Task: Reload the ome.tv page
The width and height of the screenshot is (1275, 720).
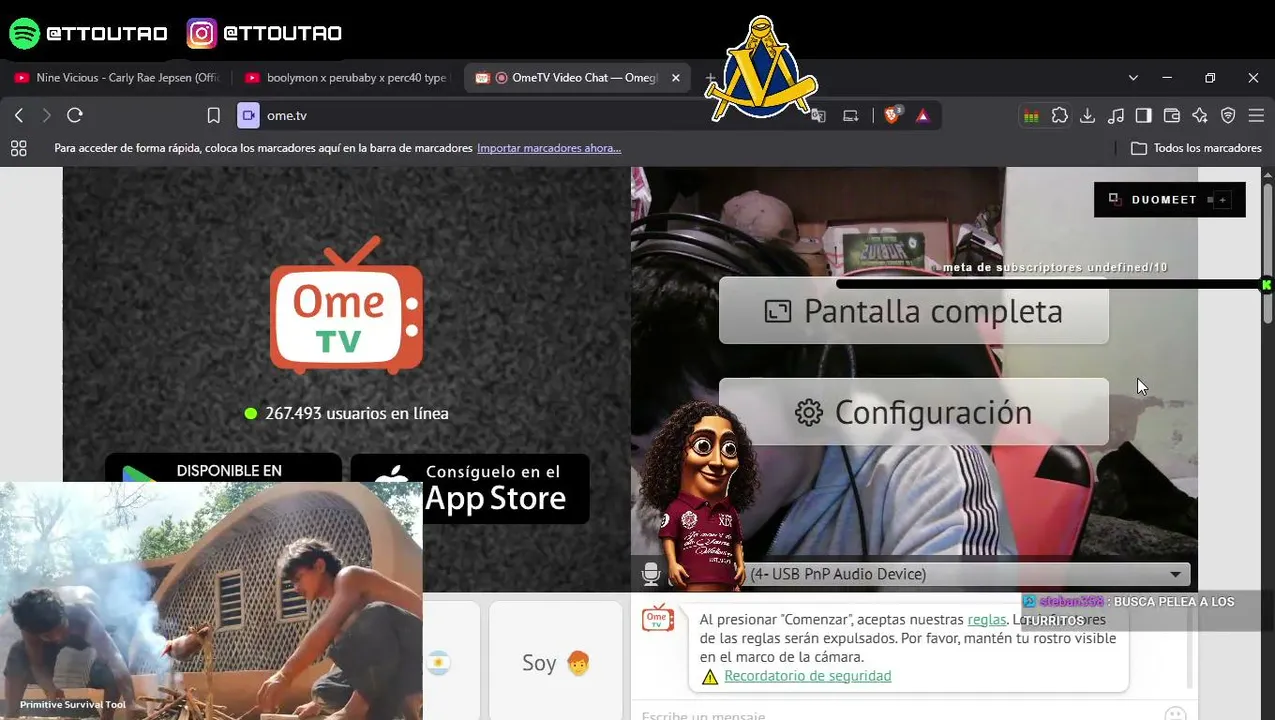Action: (x=75, y=116)
